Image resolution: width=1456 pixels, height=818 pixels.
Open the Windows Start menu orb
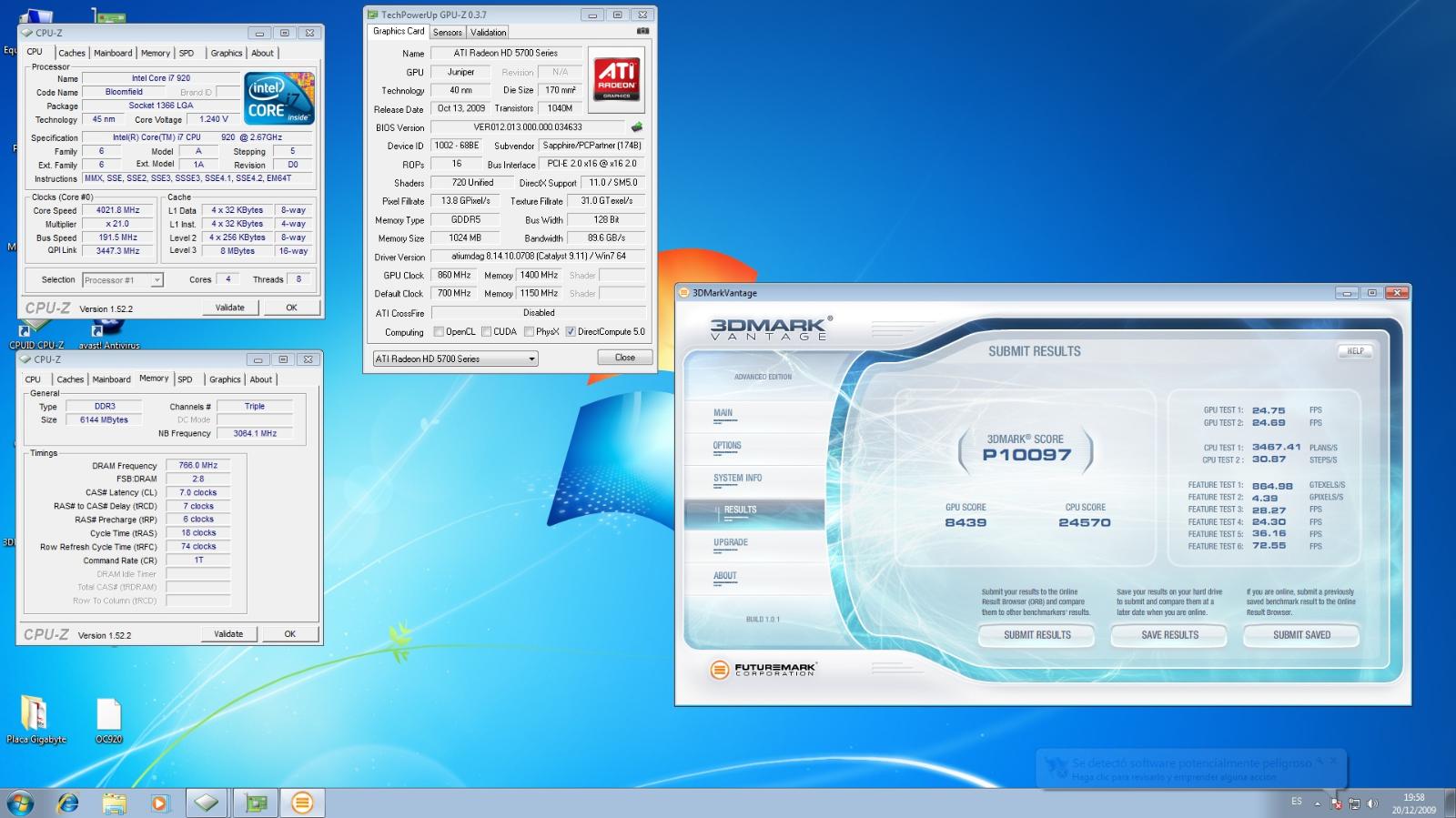[x=20, y=803]
